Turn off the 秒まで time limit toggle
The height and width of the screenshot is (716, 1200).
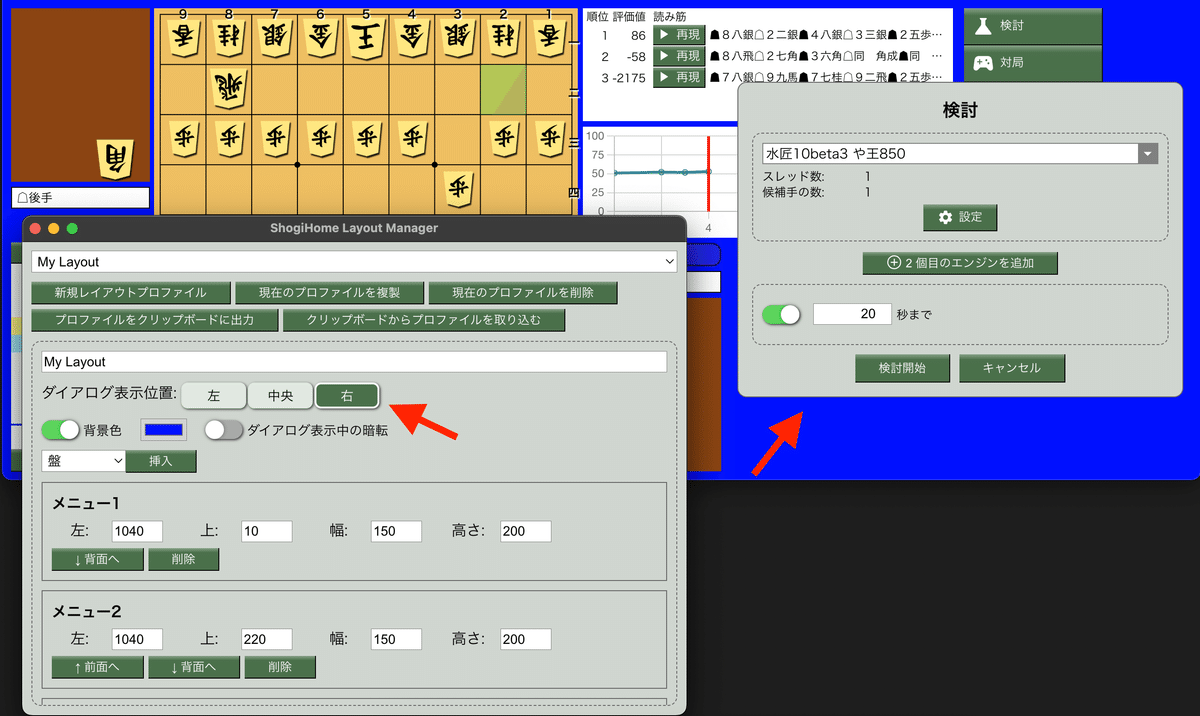click(x=779, y=313)
